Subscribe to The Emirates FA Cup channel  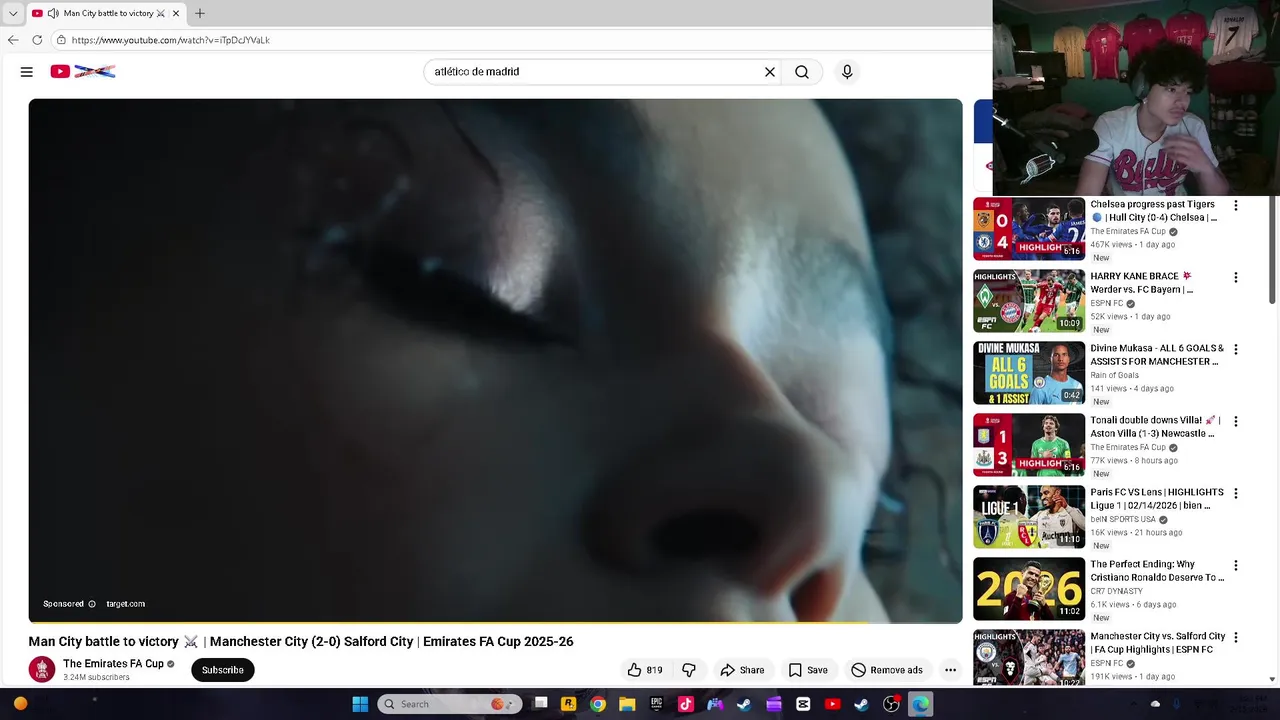tap(223, 670)
